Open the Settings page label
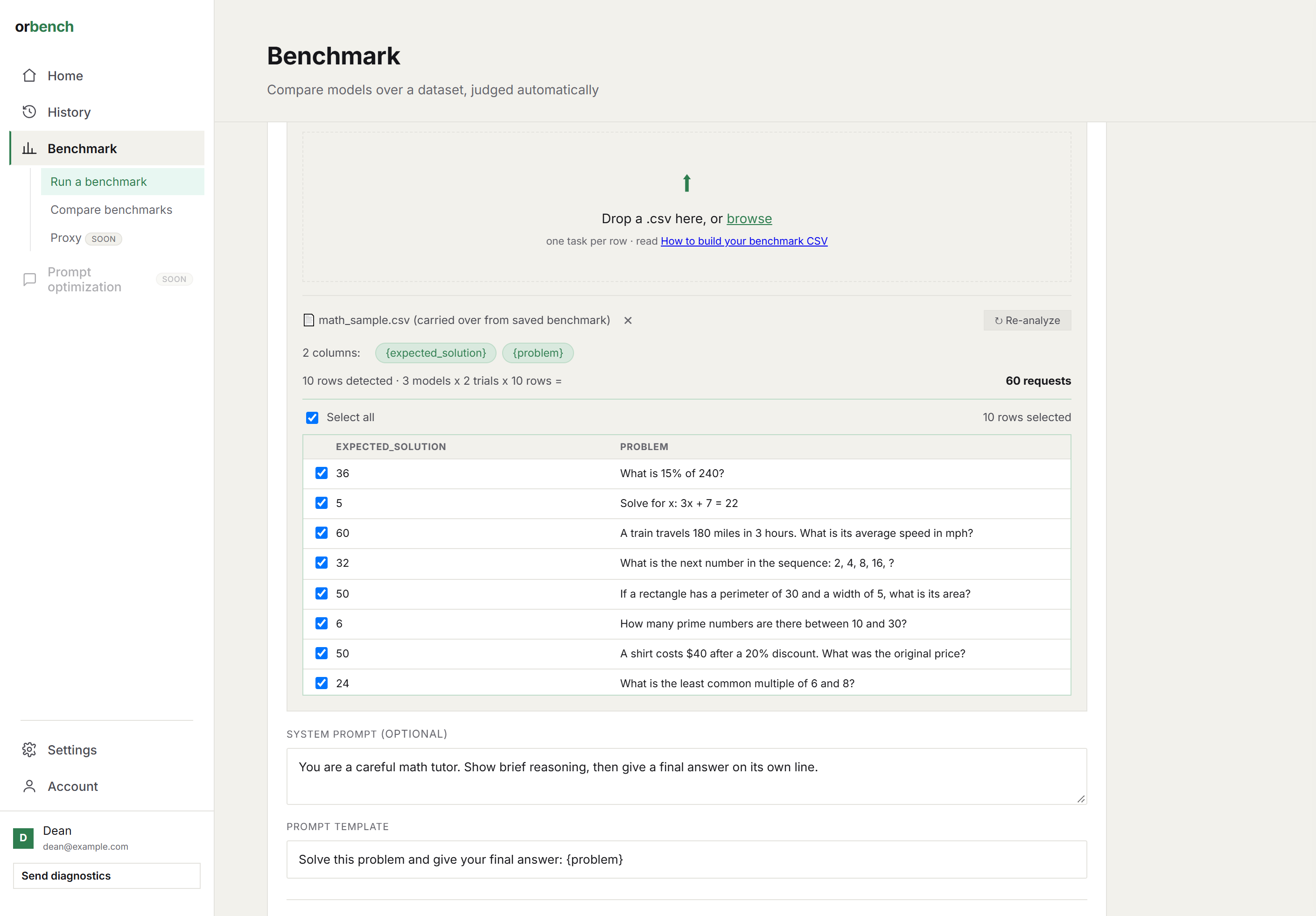The width and height of the screenshot is (1316, 916). pos(72,750)
